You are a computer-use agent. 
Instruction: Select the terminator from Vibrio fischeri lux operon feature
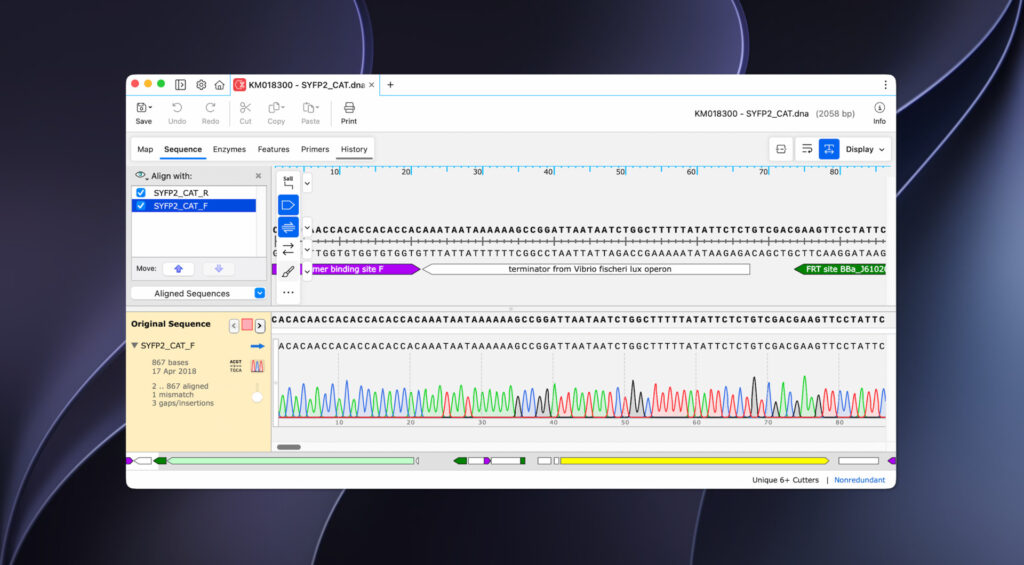pyautogui.click(x=586, y=269)
